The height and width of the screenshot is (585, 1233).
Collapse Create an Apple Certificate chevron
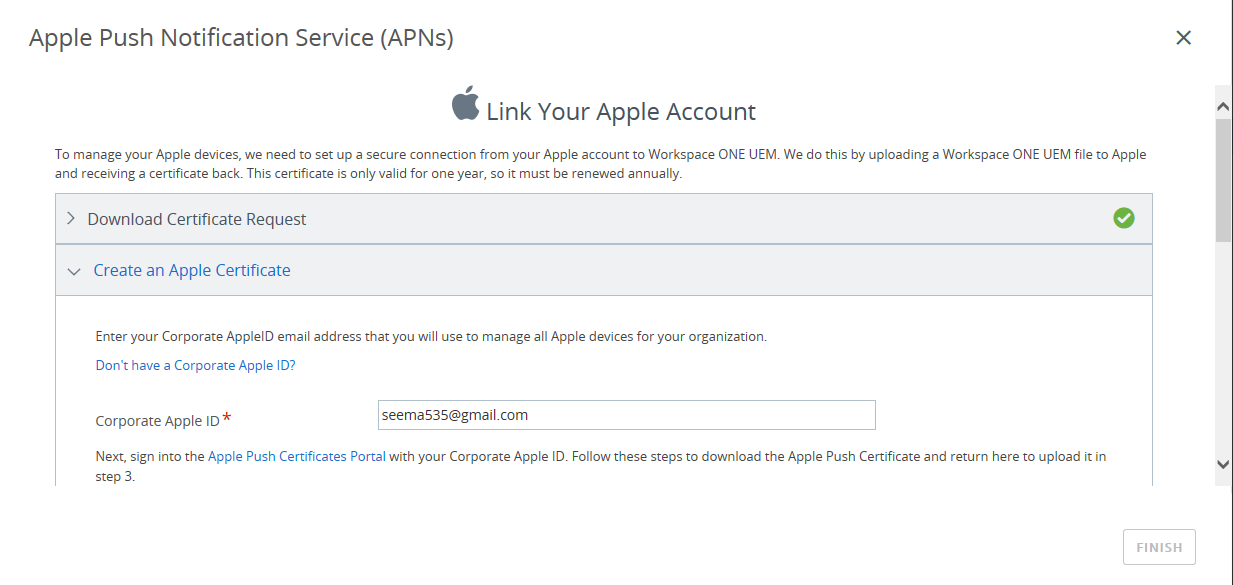coord(73,271)
